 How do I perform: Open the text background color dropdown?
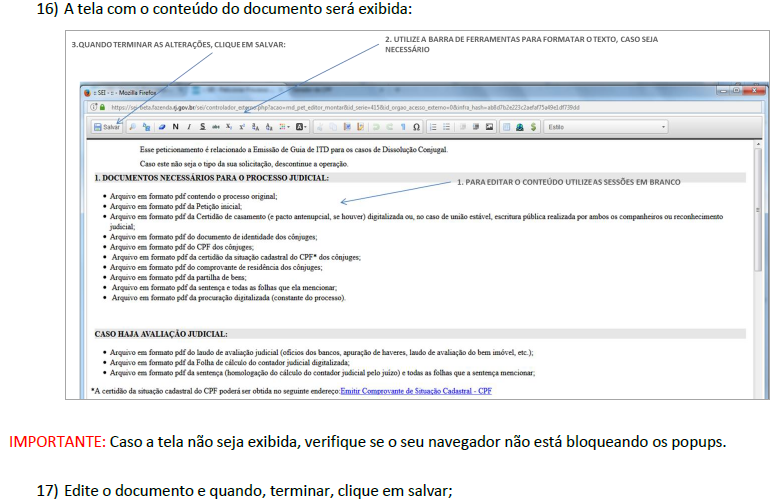[299, 127]
